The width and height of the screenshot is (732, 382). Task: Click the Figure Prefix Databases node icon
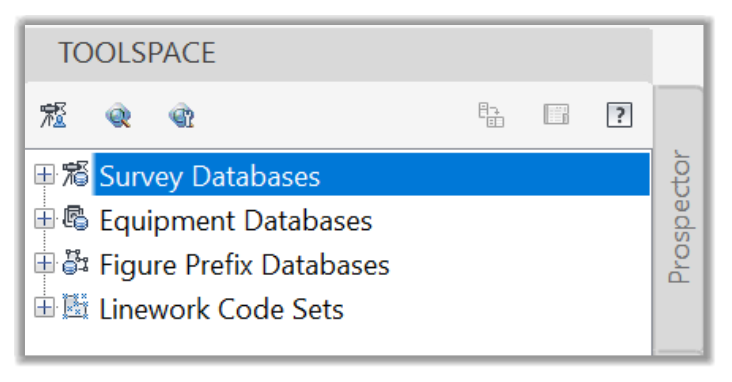click(75, 262)
